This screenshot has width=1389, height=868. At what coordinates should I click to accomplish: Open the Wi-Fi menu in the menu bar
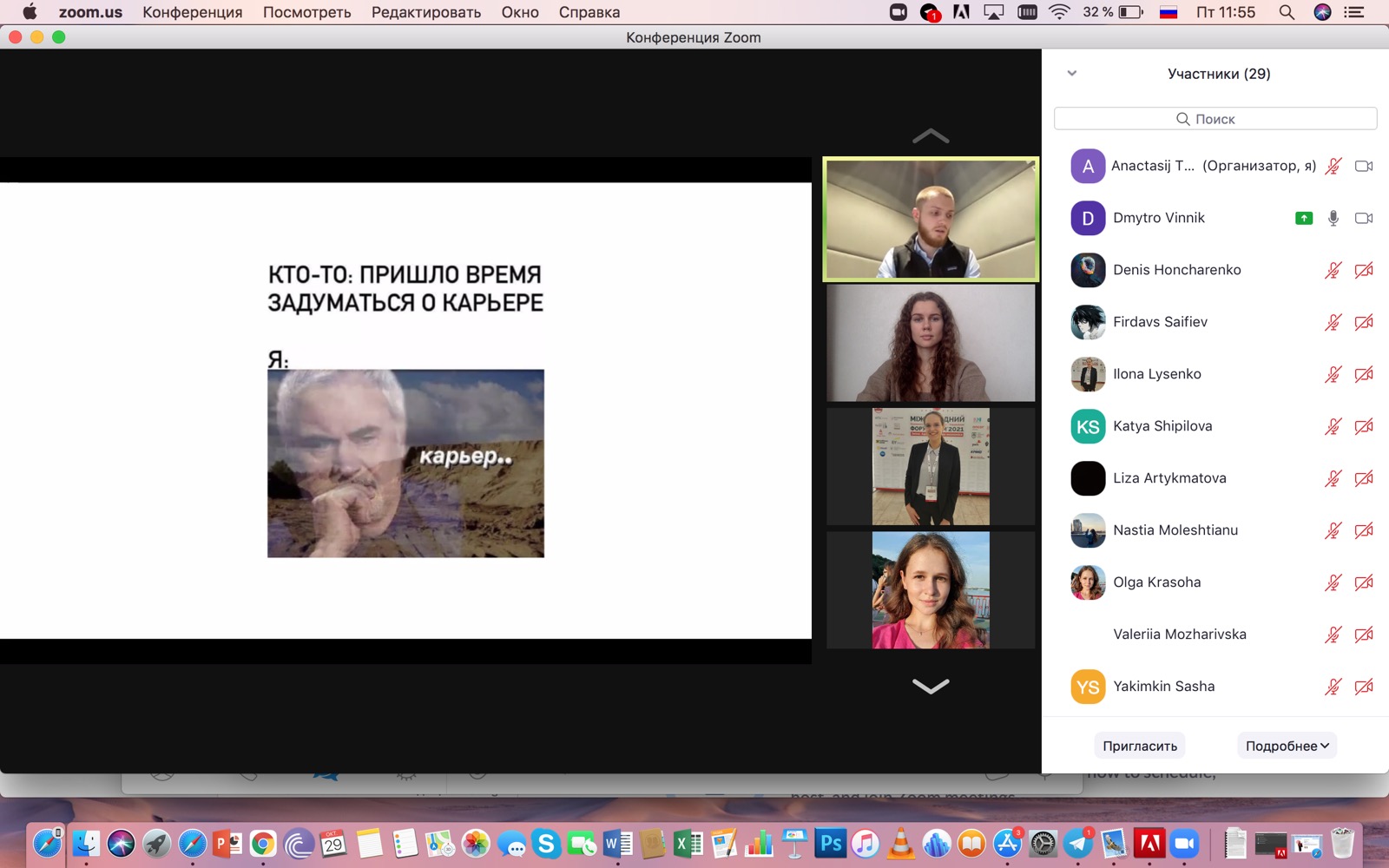(1059, 12)
